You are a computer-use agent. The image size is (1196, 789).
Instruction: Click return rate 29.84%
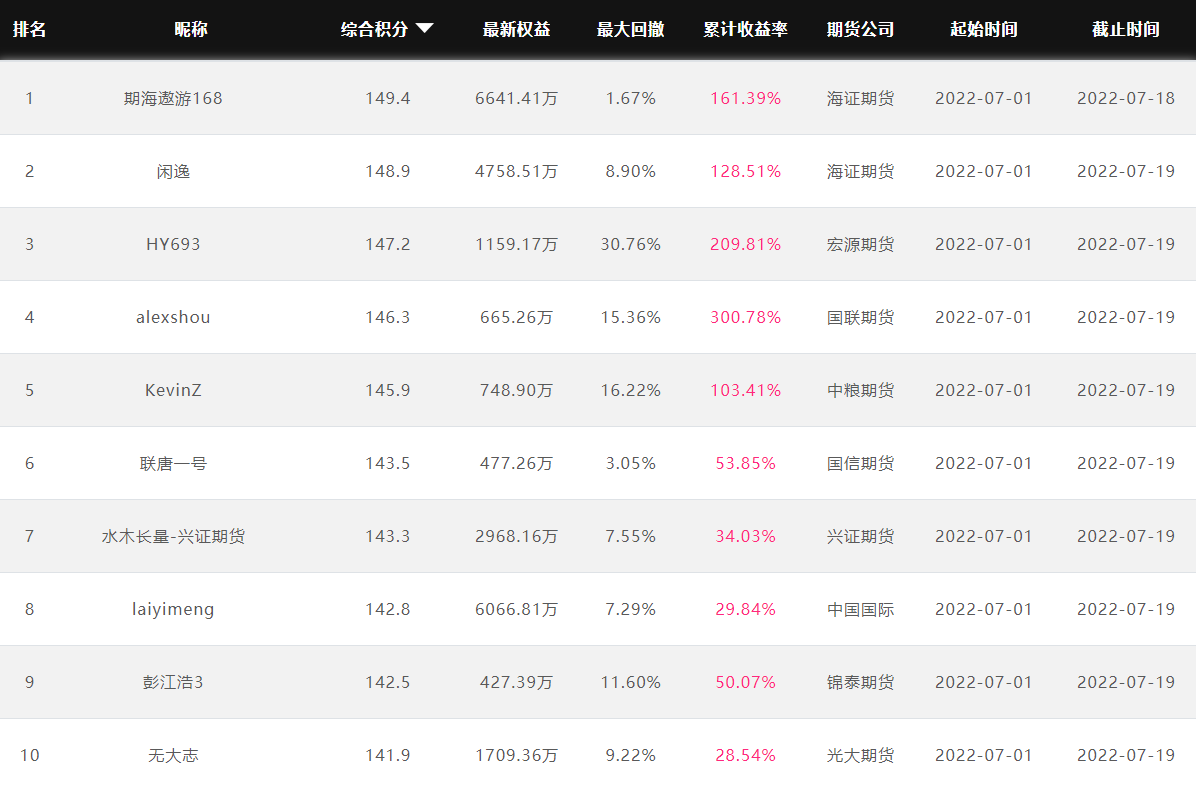[x=745, y=610]
